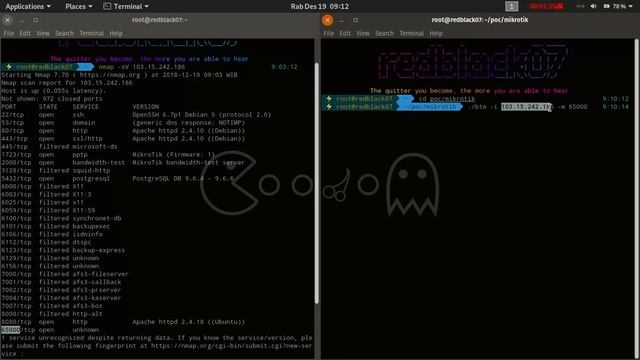Maximize the poc/mikrotik terminal window
Viewport: 640px width, 360px height.
pos(356,20)
